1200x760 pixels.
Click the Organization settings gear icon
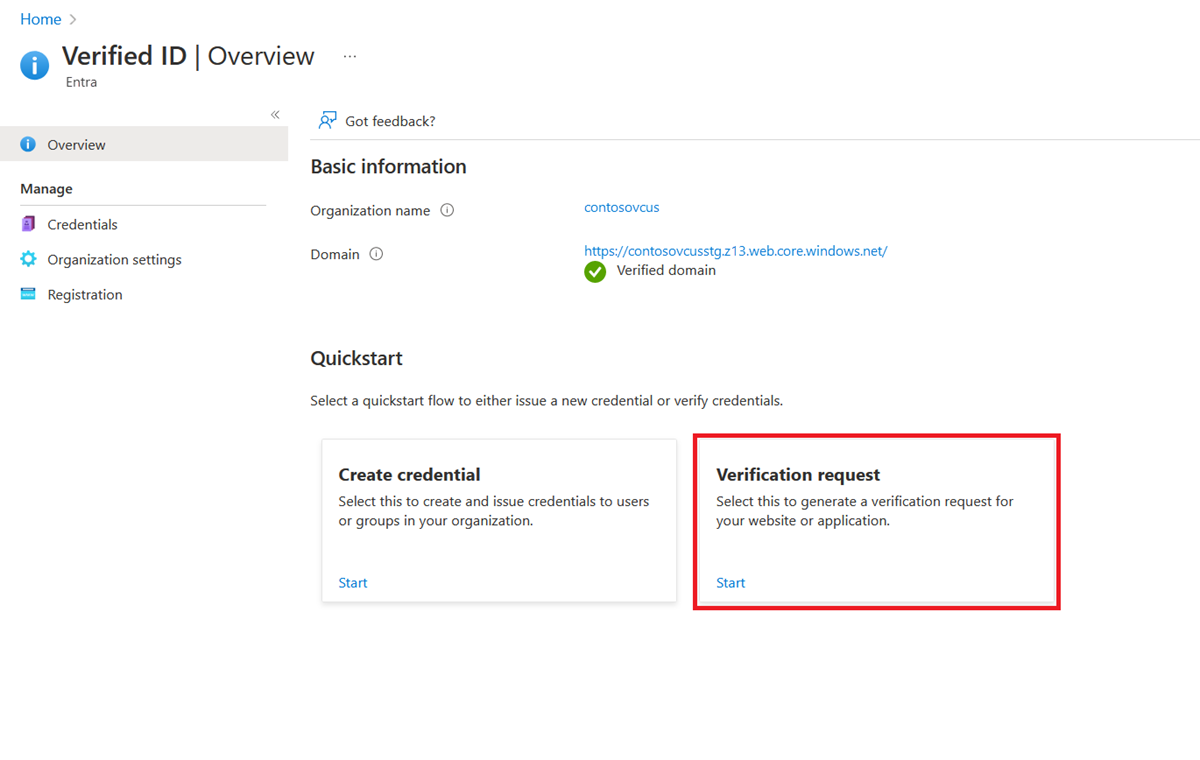28,259
